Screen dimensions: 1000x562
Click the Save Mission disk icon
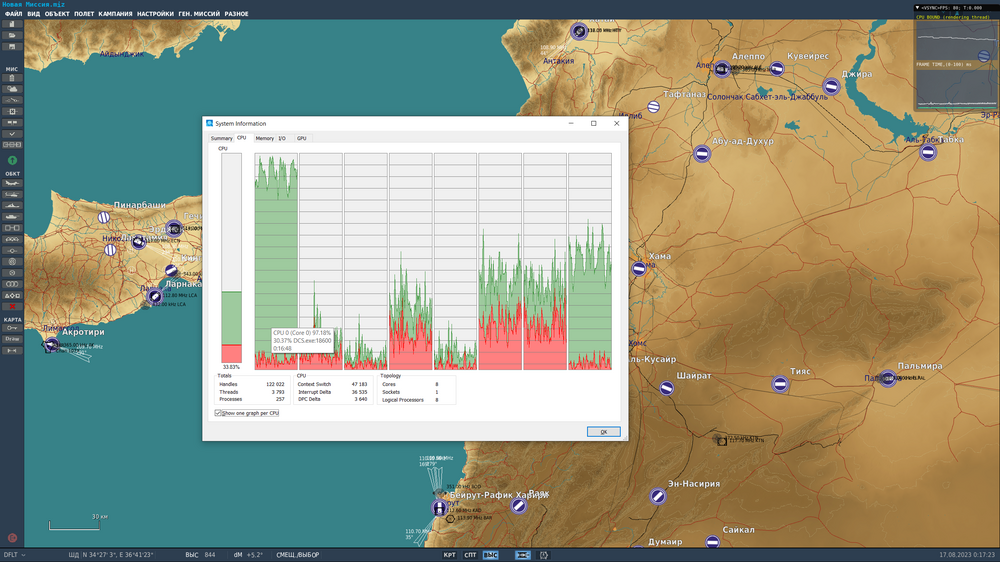coord(12,47)
